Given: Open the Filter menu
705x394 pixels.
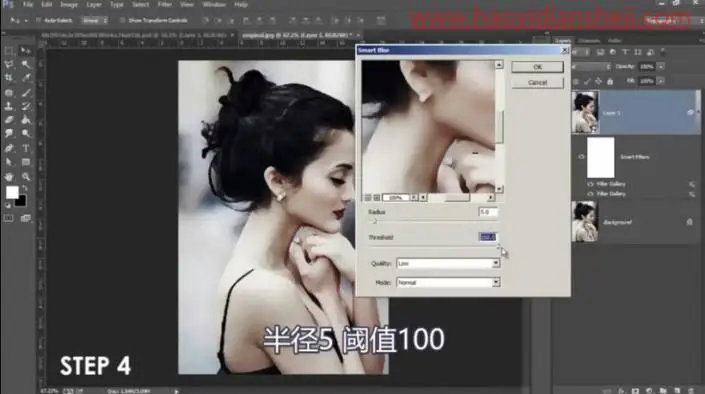Looking at the screenshot, I should click(x=165, y=4).
